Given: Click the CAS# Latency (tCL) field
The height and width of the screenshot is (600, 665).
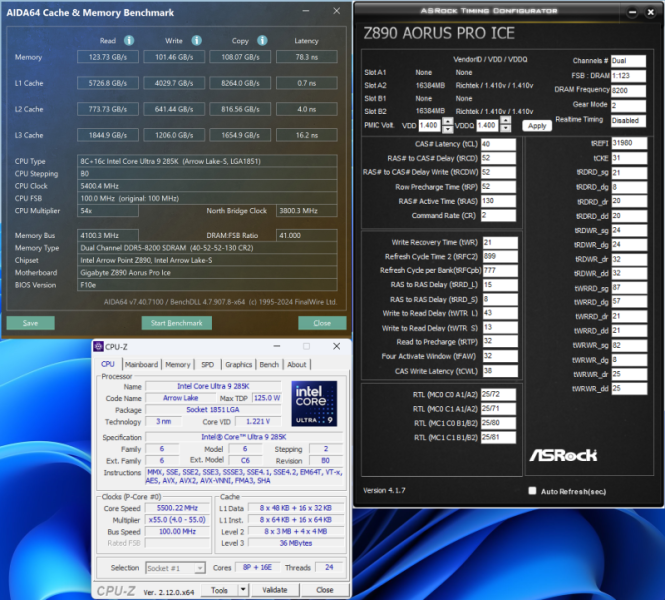Looking at the screenshot, I should [498, 144].
